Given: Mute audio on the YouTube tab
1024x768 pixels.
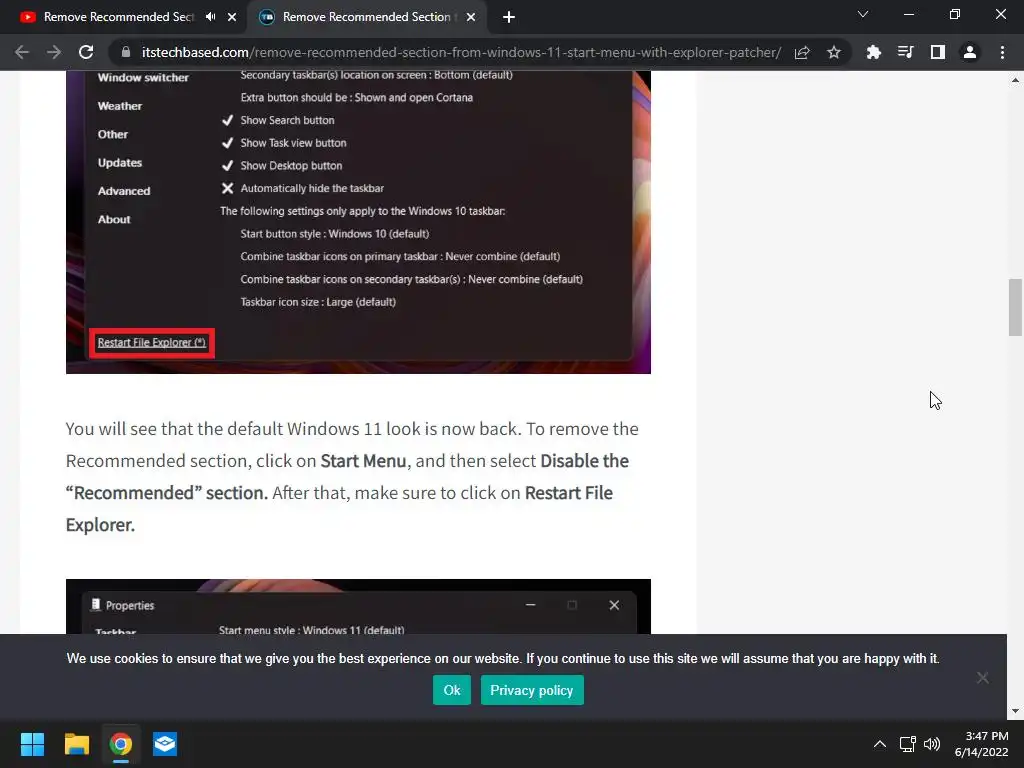Looking at the screenshot, I should tap(210, 17).
